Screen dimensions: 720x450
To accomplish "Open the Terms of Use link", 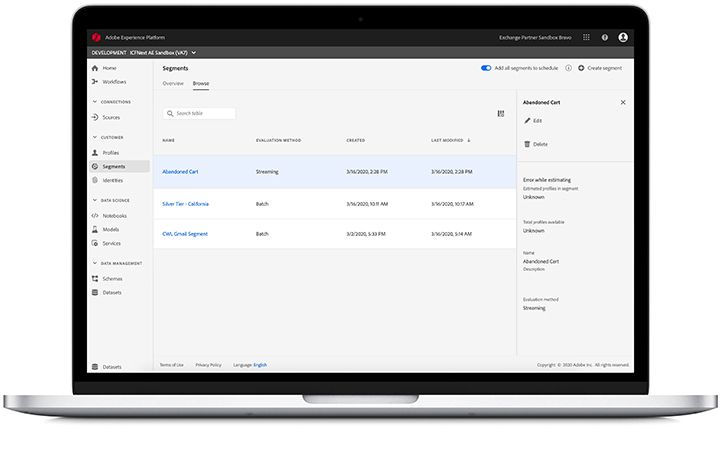I will click(x=171, y=365).
